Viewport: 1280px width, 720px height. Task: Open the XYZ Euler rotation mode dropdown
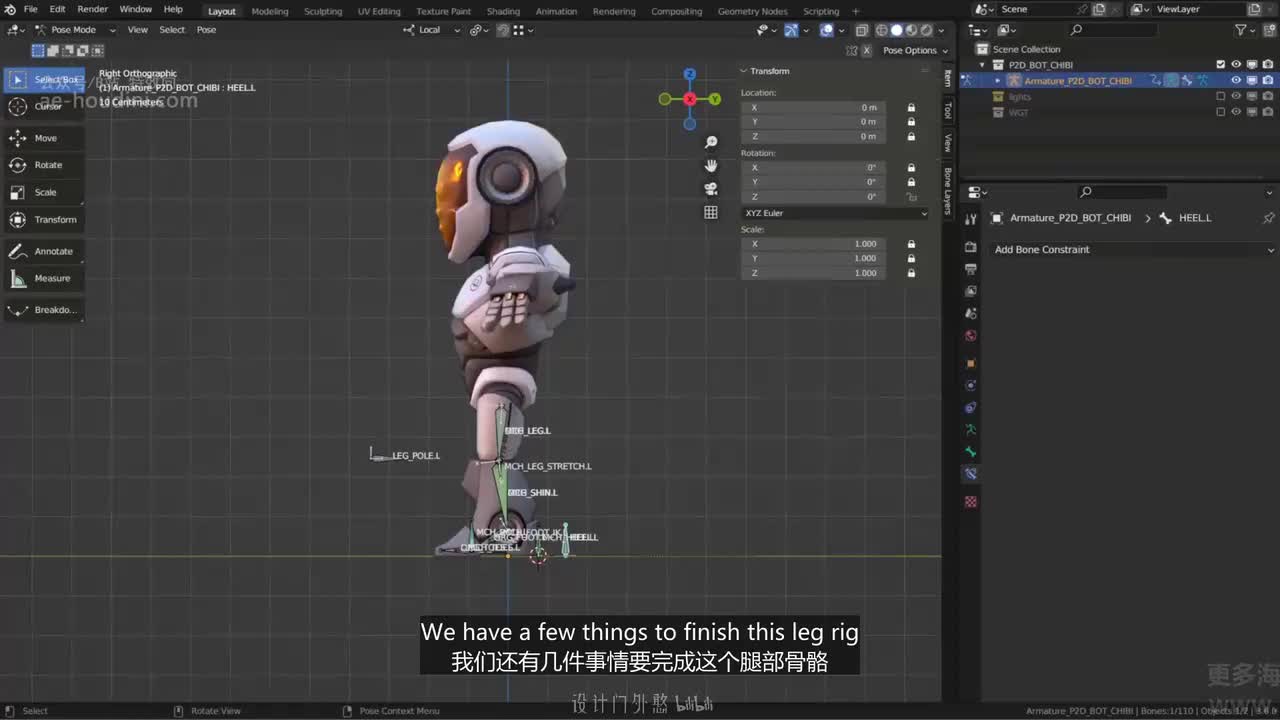(x=835, y=213)
